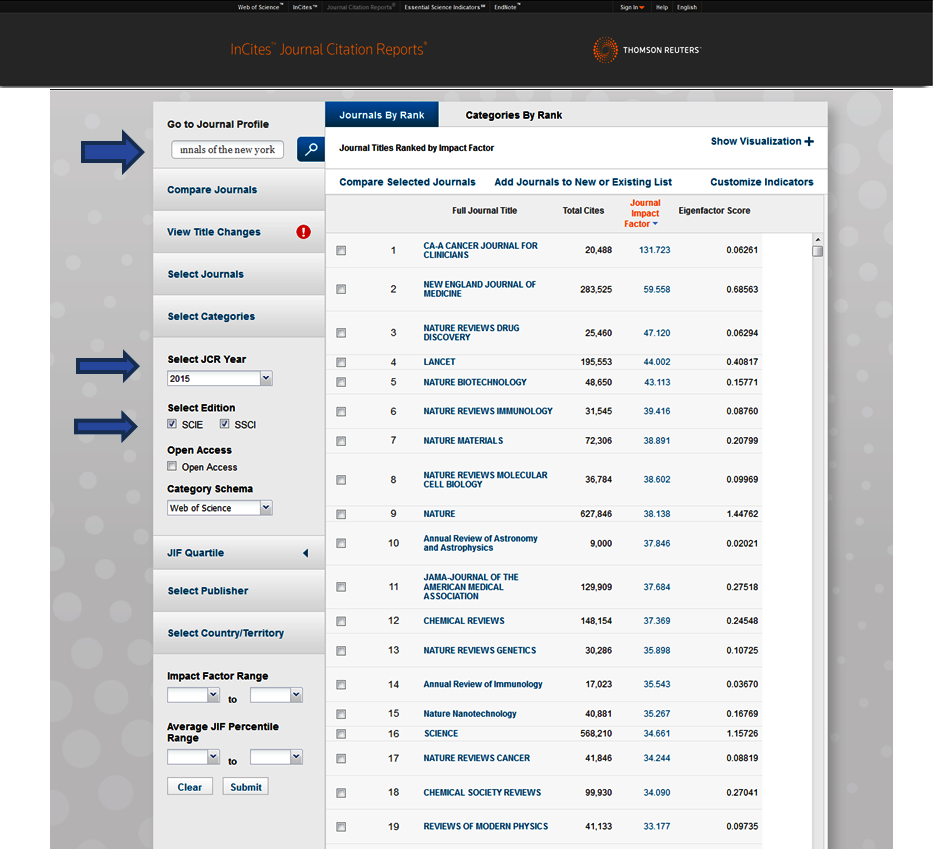Check the box for CA-A Cancer Journal for Clinicians
This screenshot has width=933, height=849.
pos(341,250)
